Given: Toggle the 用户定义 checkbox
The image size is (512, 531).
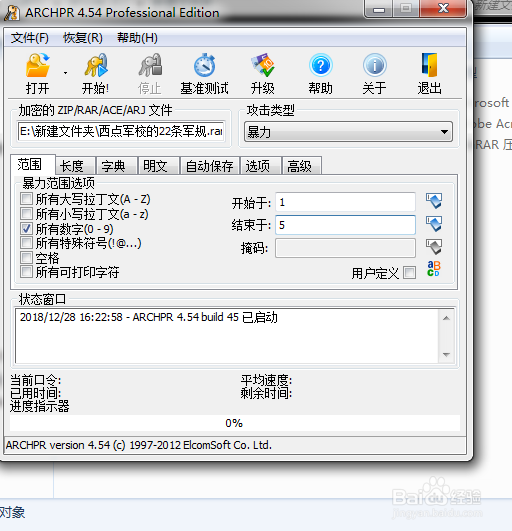Looking at the screenshot, I should 410,272.
